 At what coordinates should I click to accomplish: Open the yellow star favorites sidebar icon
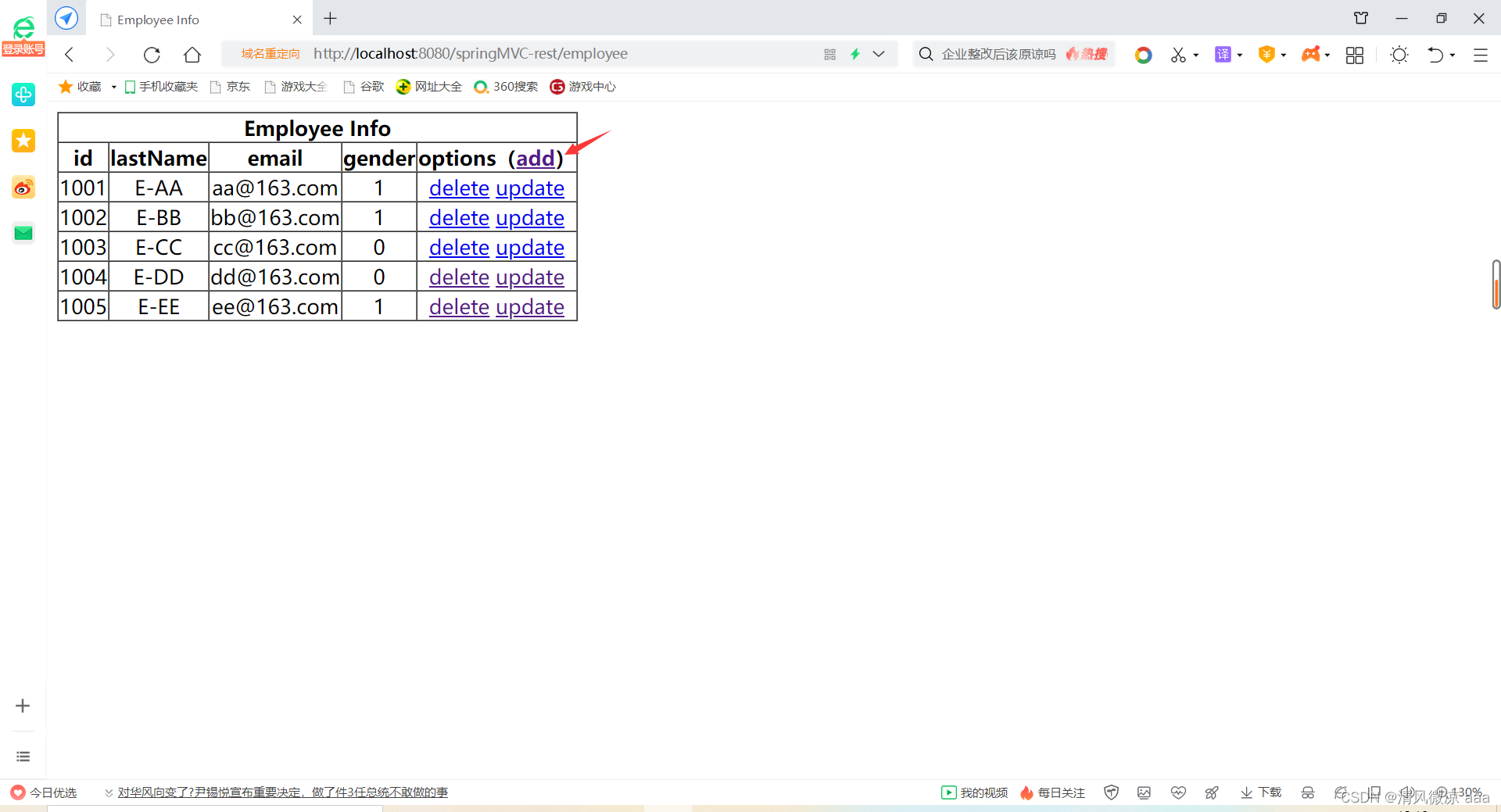coord(23,141)
